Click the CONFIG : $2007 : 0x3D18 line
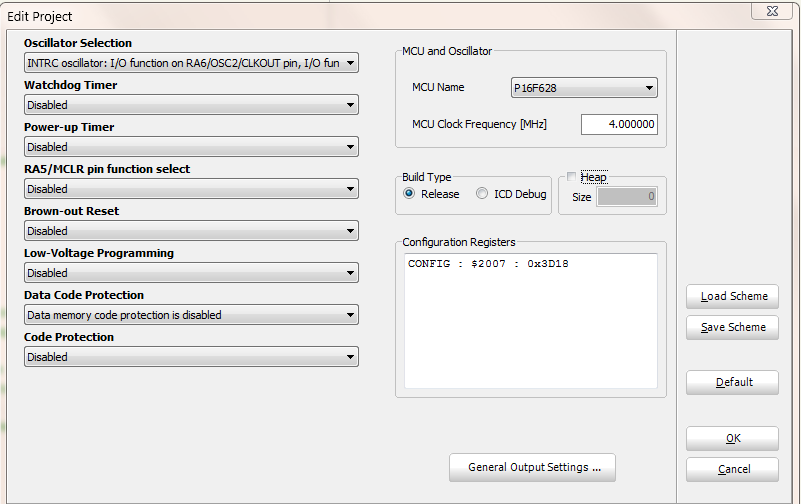 [x=488, y=264]
